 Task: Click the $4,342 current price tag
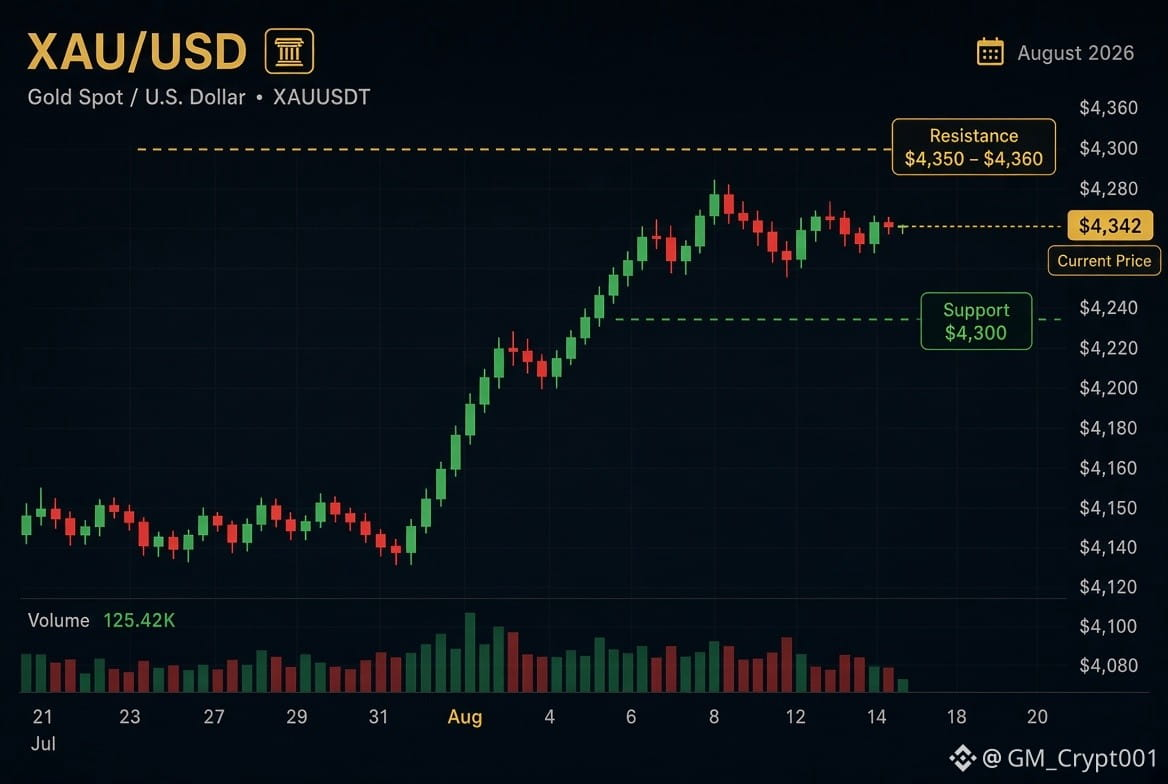(1110, 226)
